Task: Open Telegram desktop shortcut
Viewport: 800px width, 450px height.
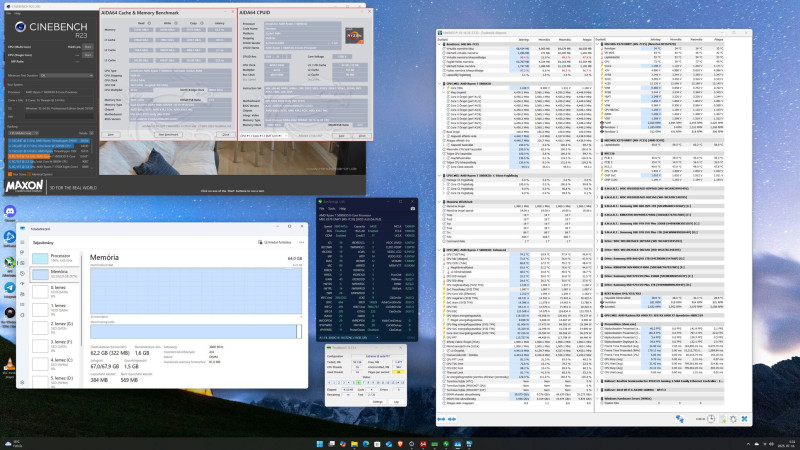Action: 10,289
